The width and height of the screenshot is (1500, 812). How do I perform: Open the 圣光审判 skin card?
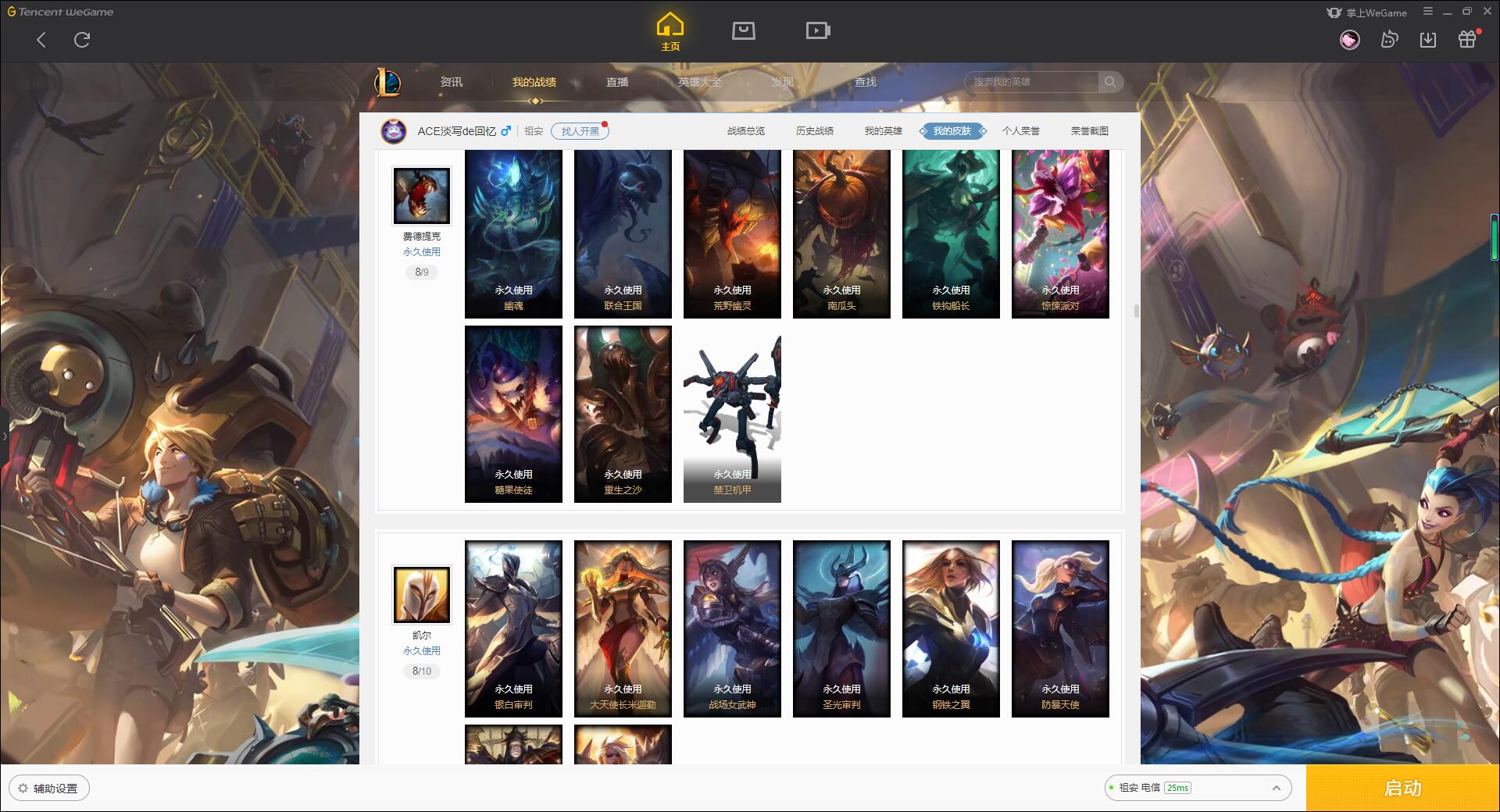(x=841, y=629)
